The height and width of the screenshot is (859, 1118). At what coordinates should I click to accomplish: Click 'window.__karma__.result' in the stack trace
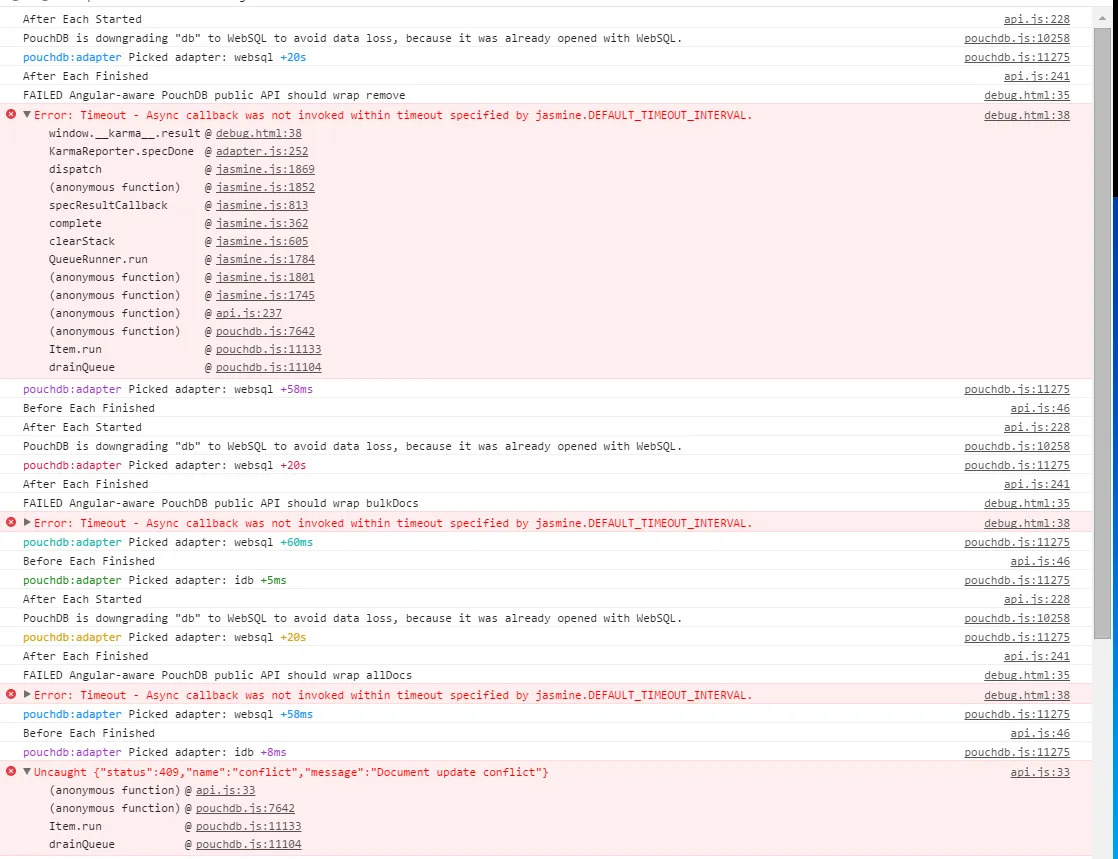tap(125, 133)
